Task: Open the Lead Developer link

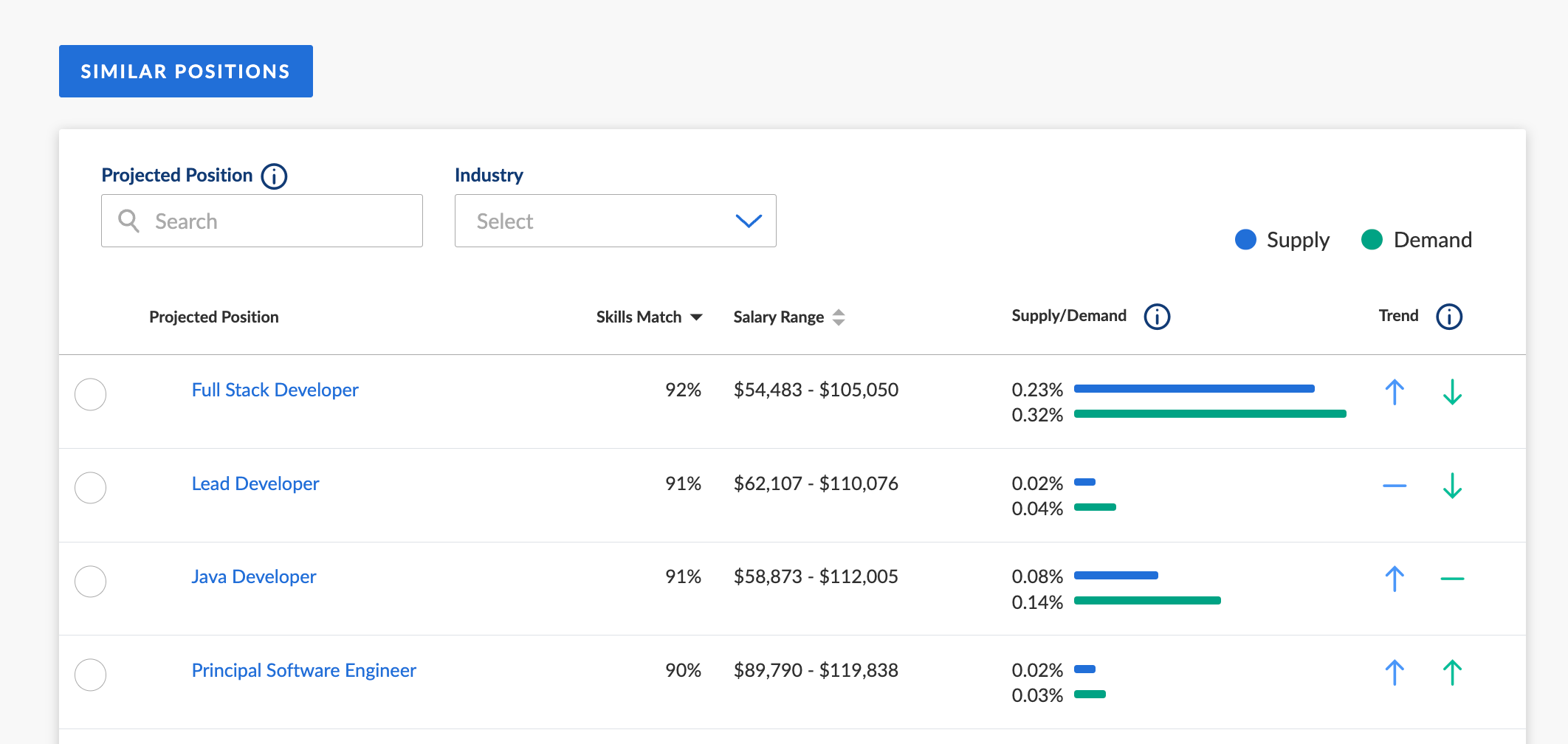Action: pyautogui.click(x=255, y=483)
